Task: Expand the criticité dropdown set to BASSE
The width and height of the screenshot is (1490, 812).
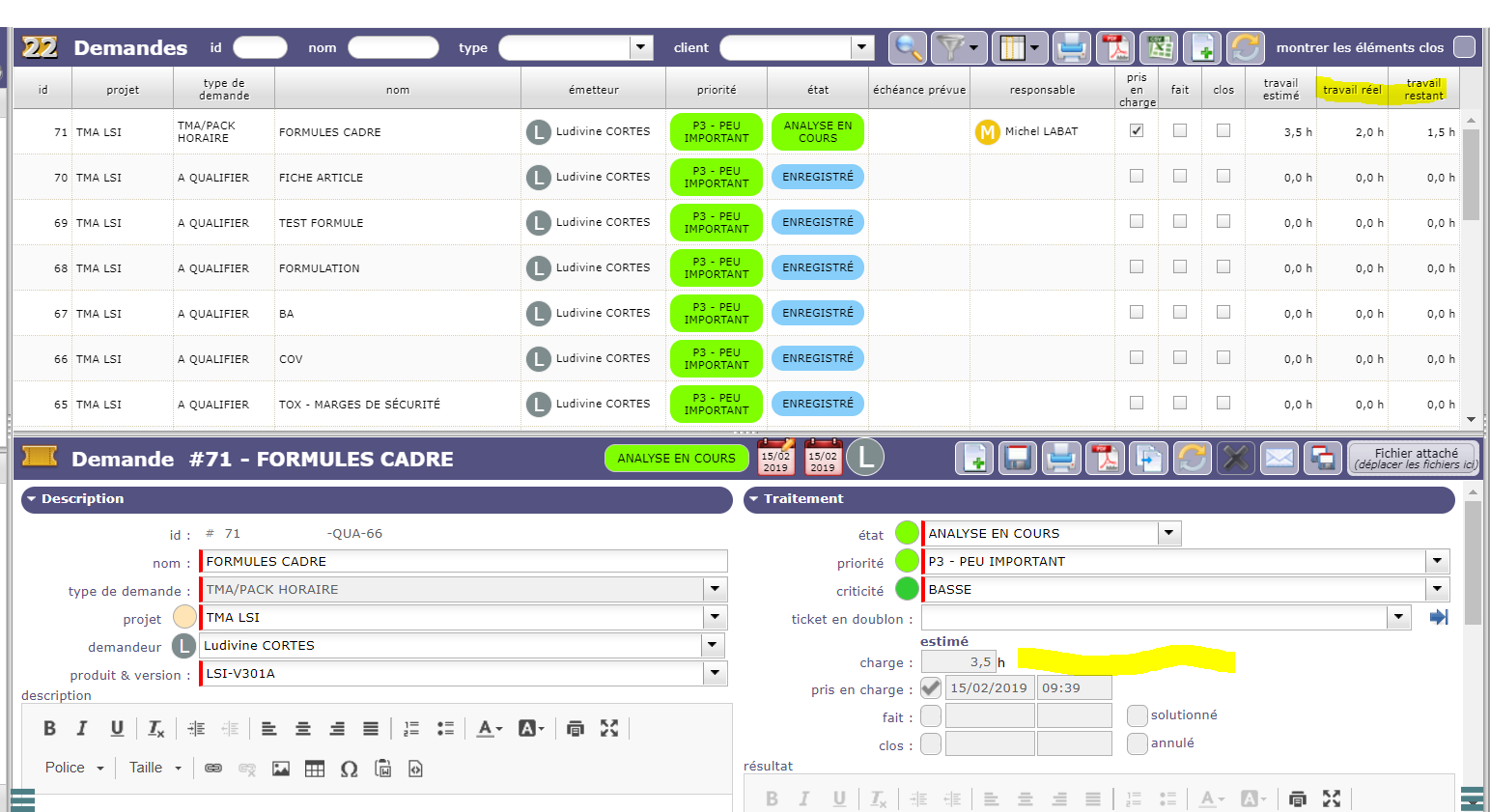Action: point(1437,589)
